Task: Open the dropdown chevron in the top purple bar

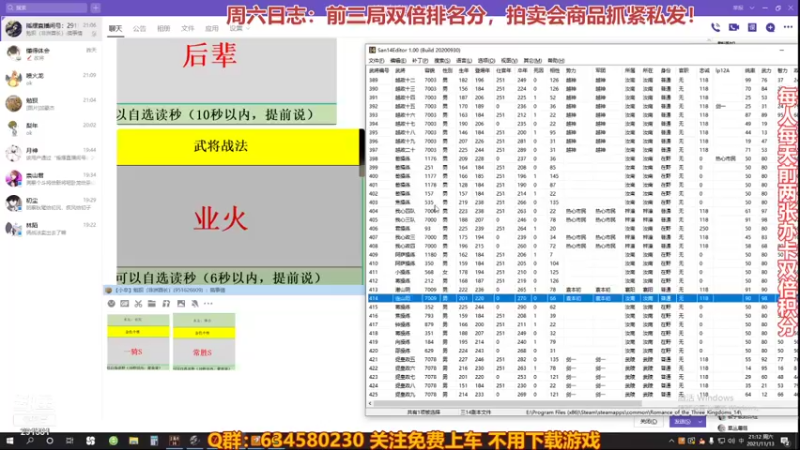Action: coord(752,8)
